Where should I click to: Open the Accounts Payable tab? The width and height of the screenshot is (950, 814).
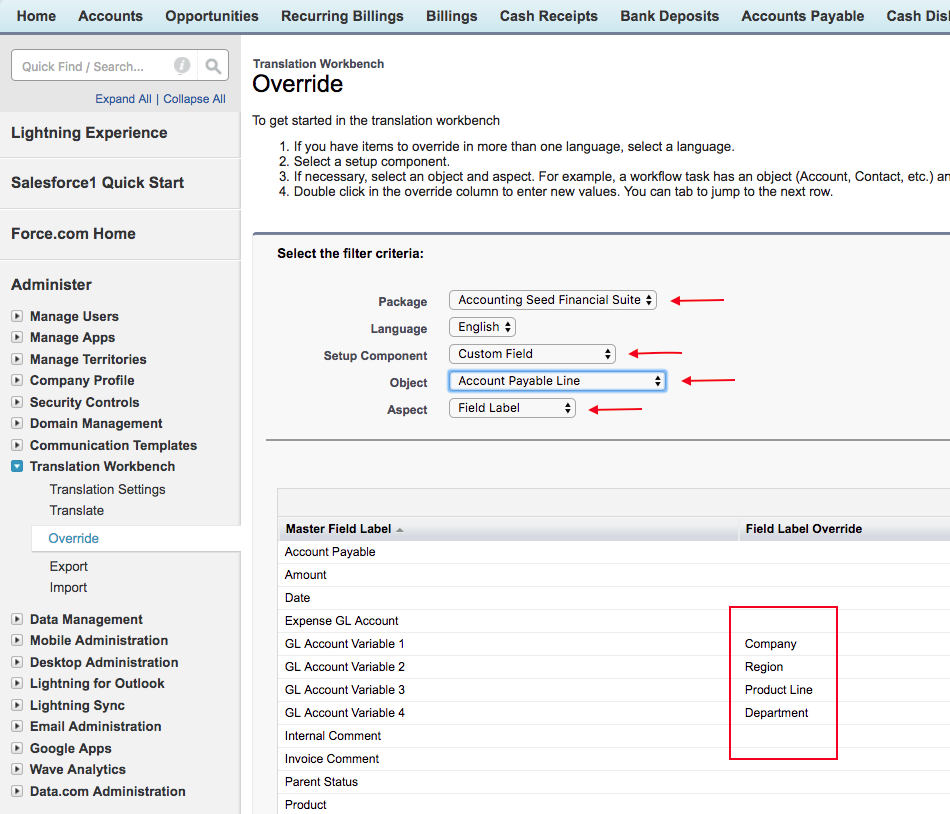pos(803,16)
